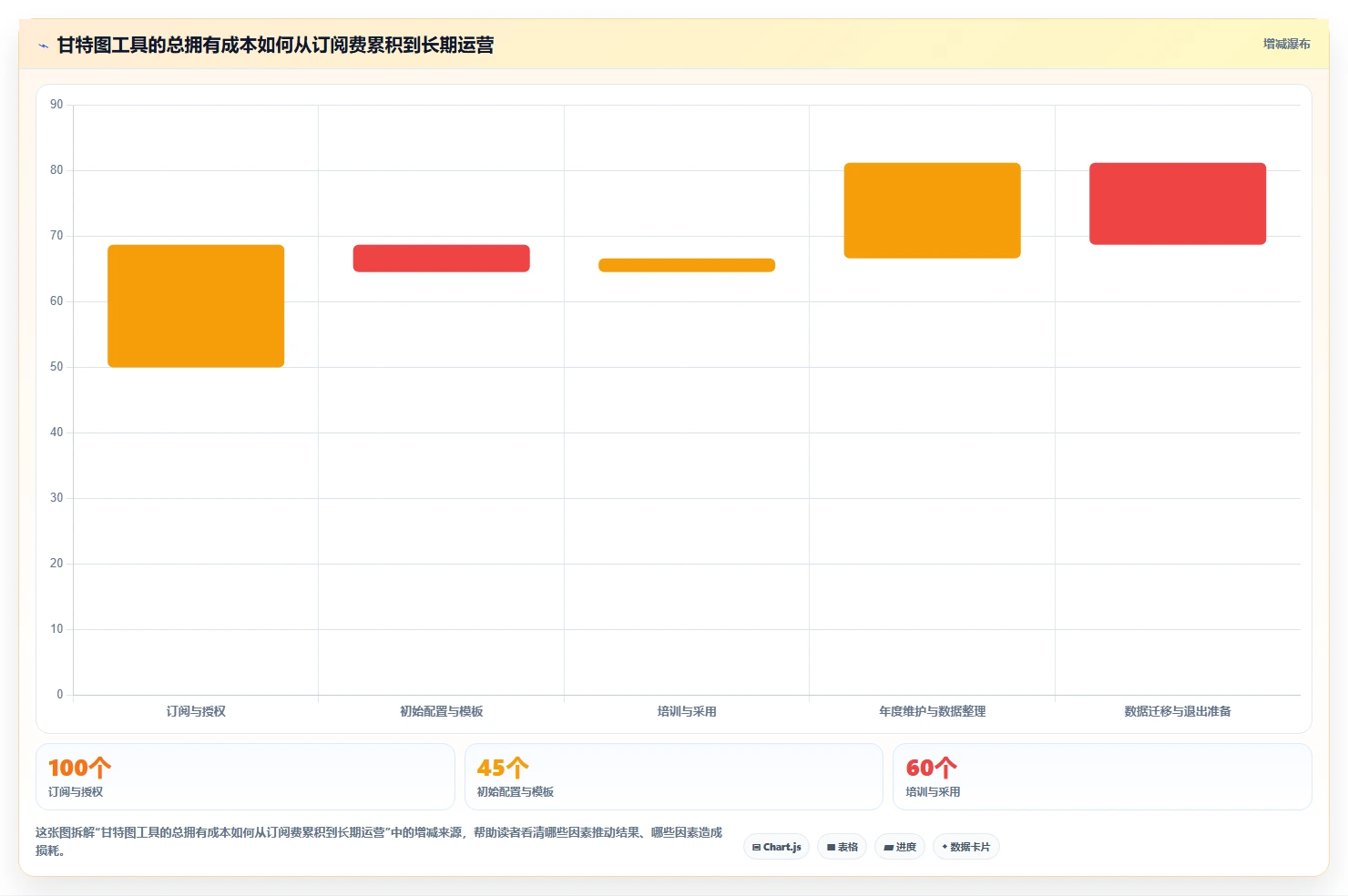Click the red 初始配置与模板 bar
Viewport: 1348px width, 896px height.
tap(441, 259)
